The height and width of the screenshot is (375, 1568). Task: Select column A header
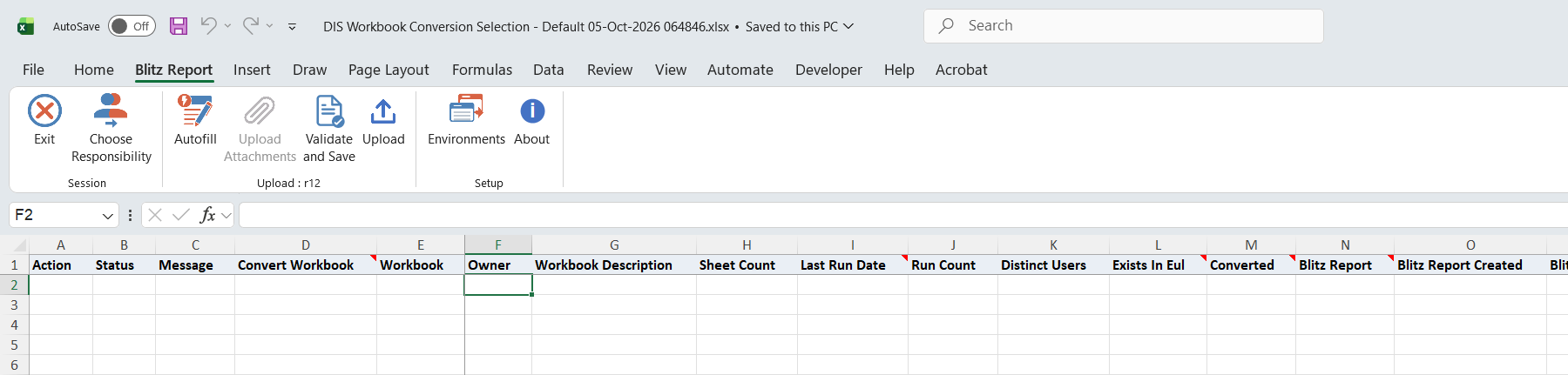tap(61, 245)
